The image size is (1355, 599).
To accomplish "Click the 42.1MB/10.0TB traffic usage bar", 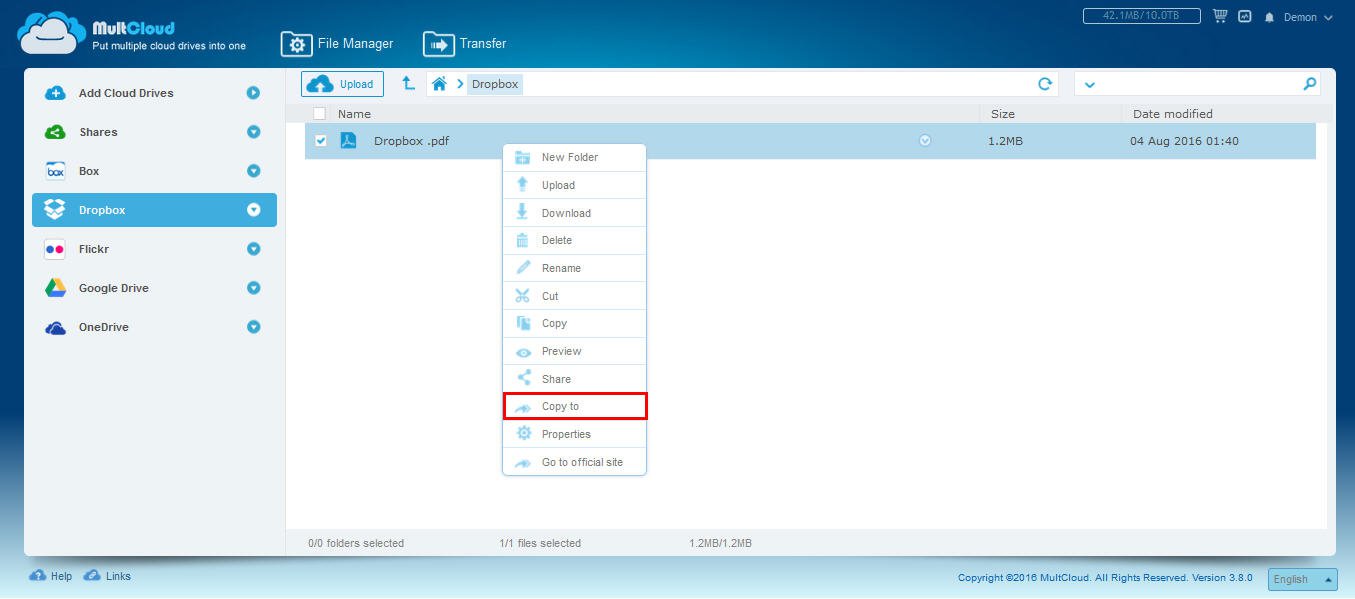I will coord(1142,16).
